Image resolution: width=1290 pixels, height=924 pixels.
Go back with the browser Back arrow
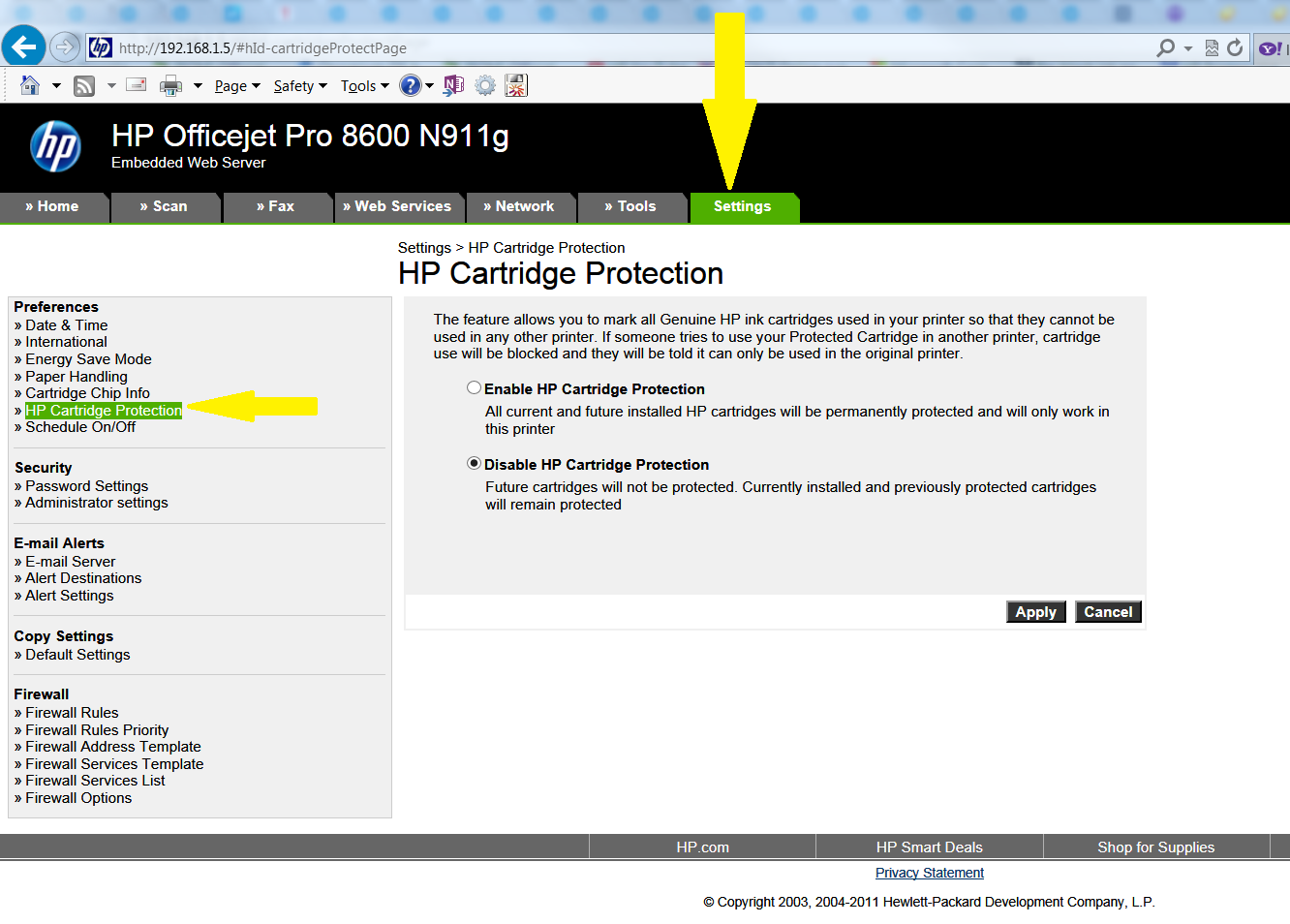click(x=23, y=46)
